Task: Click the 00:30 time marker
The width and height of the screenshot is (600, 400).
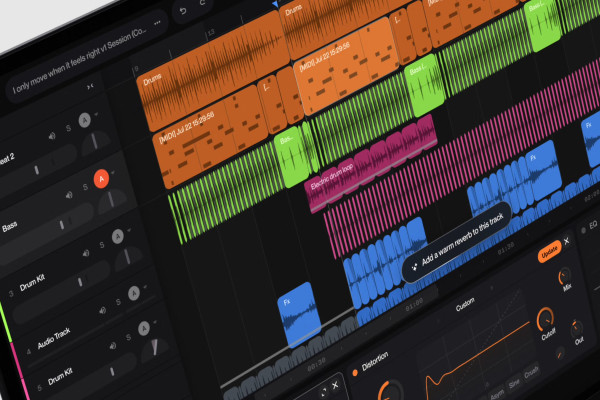Action: coord(317,364)
